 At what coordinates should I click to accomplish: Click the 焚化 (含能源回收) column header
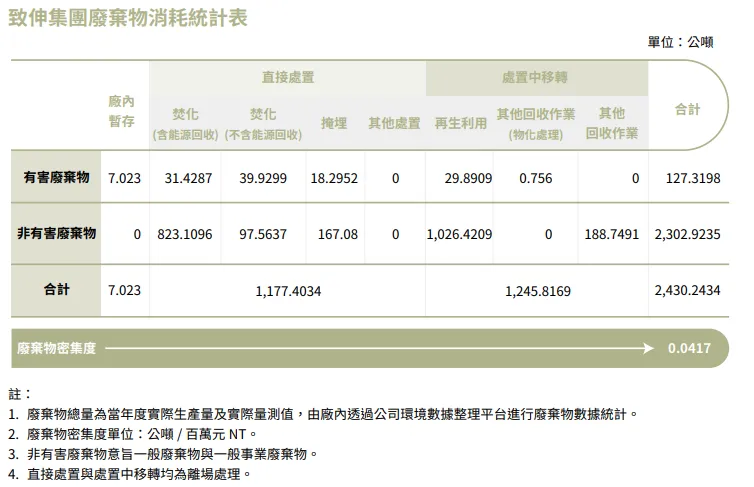pyautogui.click(x=185, y=124)
